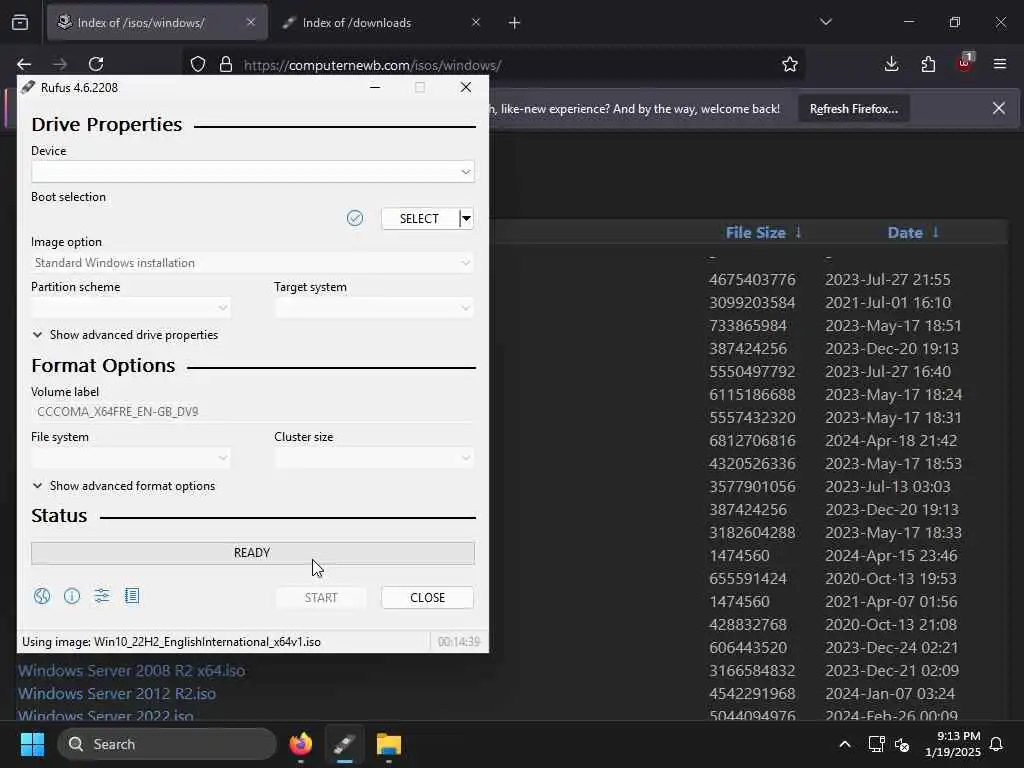Open the Target system dropdown
The image size is (1024, 768).
point(374,308)
